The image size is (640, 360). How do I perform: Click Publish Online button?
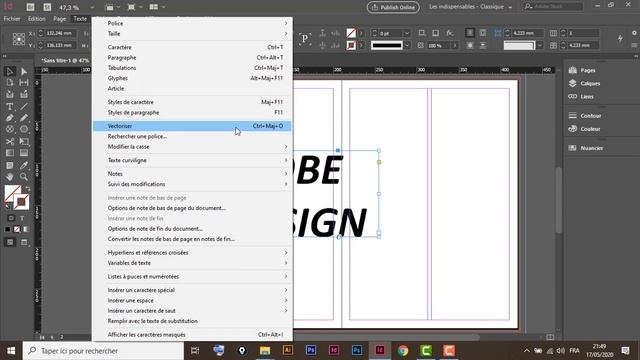coord(393,7)
